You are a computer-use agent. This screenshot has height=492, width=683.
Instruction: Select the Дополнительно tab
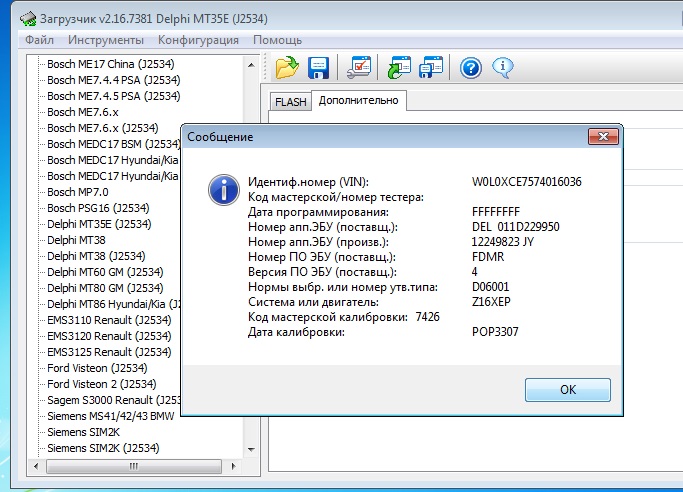(x=358, y=100)
